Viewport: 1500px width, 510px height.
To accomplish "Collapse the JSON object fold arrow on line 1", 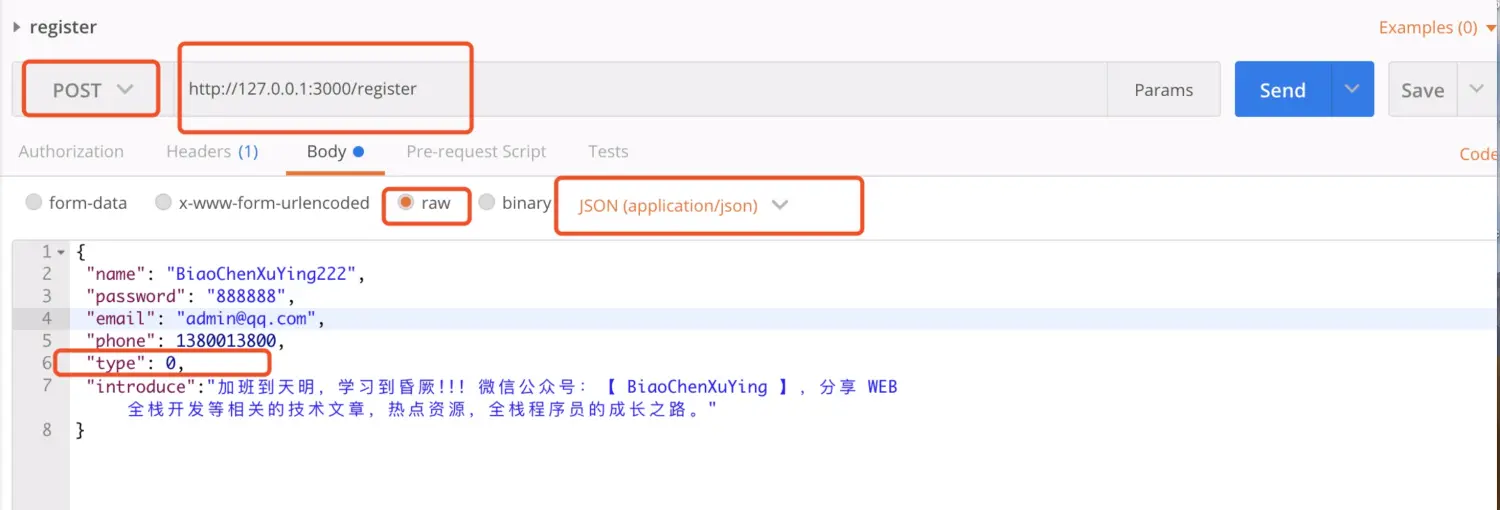I will click(62, 252).
